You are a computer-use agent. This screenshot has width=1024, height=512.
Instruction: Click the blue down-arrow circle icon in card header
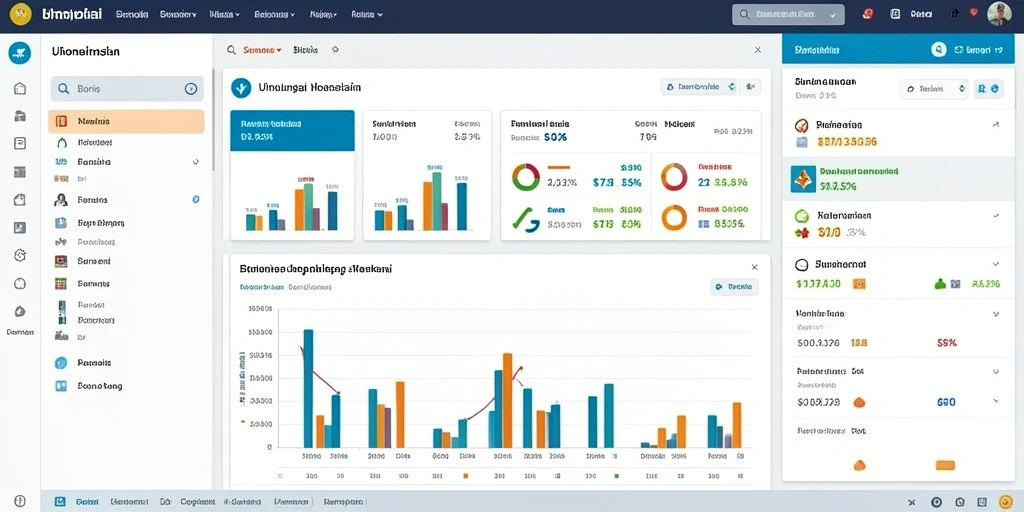[x=241, y=88]
